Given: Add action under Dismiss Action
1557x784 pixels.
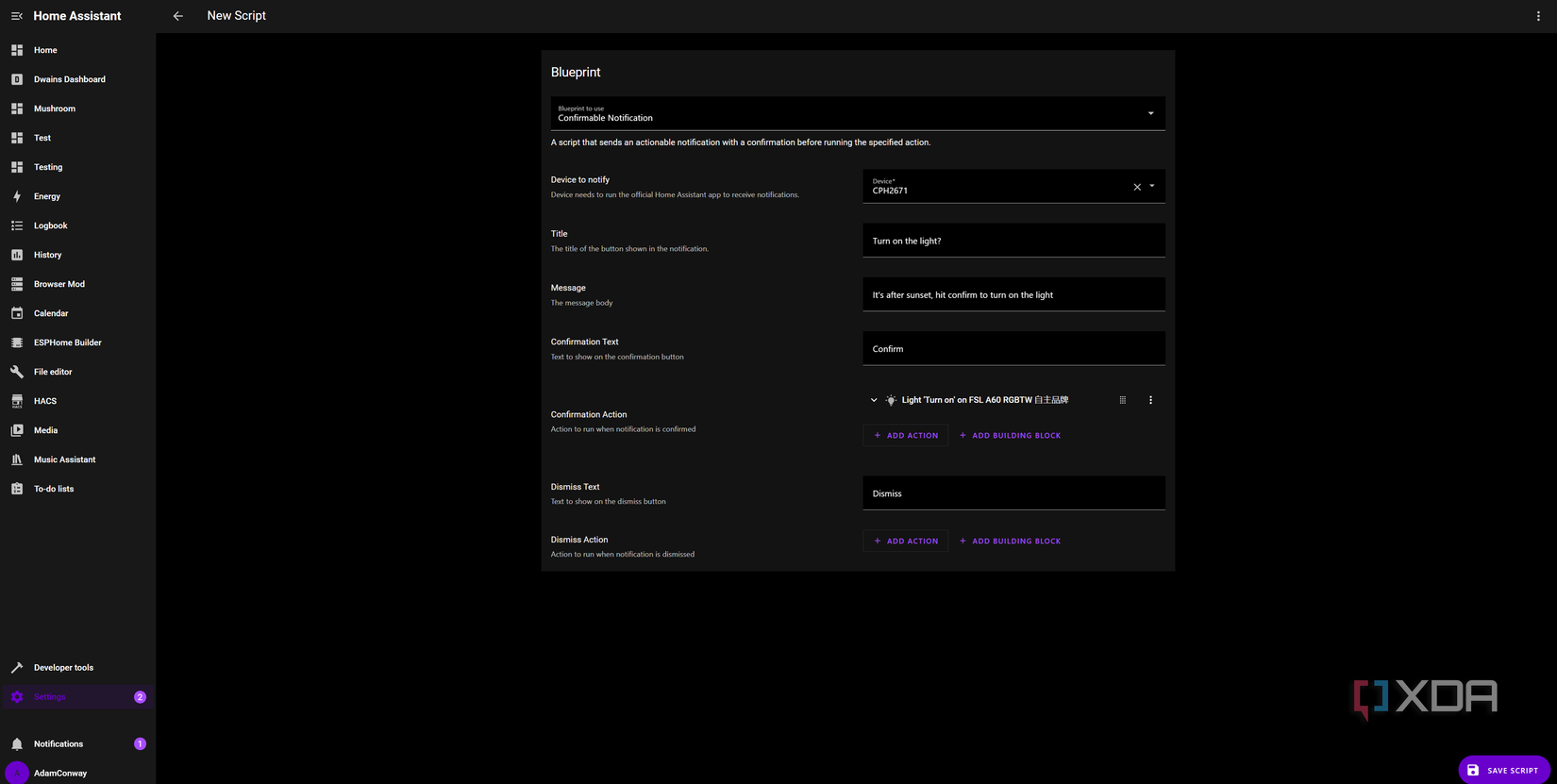Looking at the screenshot, I should pyautogui.click(x=906, y=541).
